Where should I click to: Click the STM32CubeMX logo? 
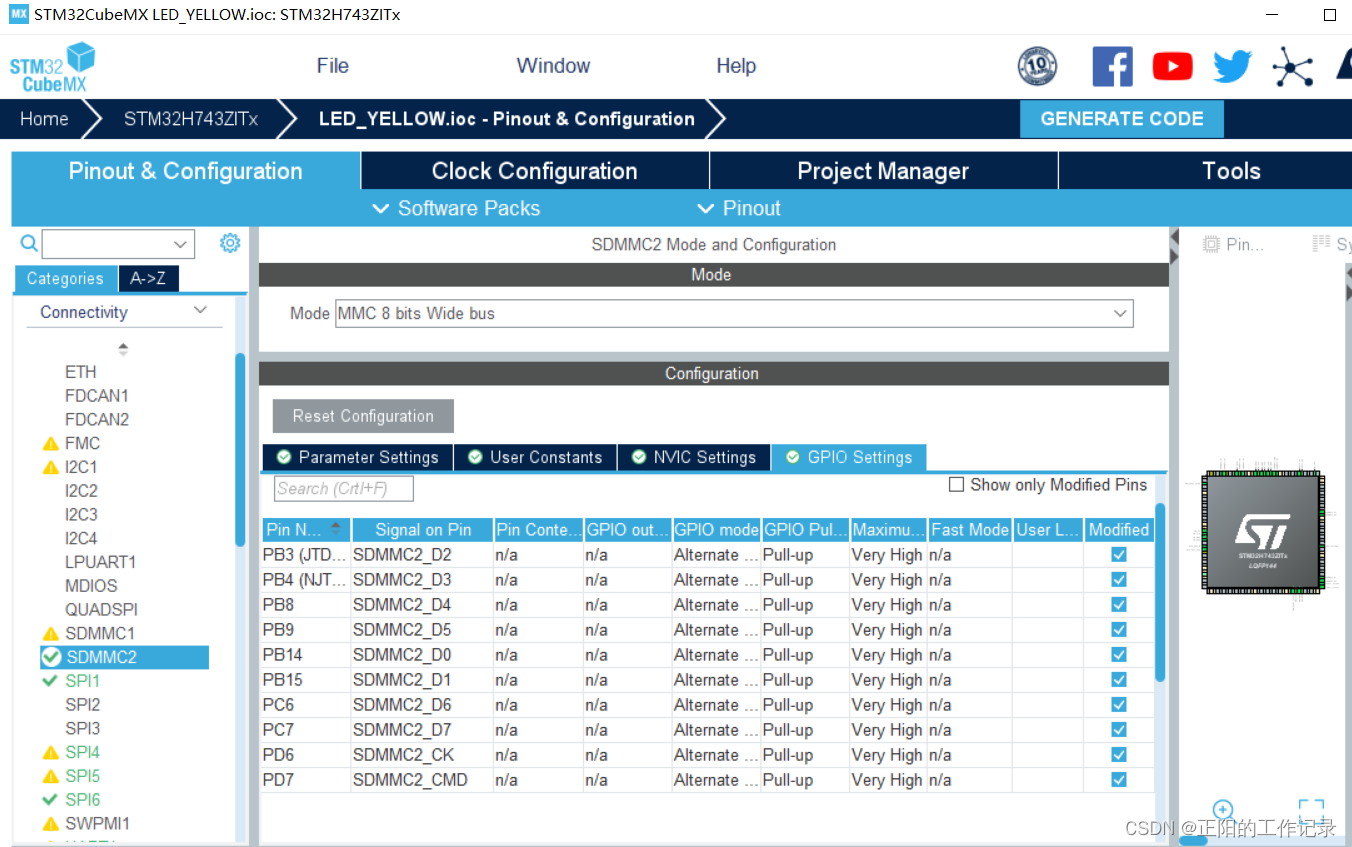click(x=52, y=67)
